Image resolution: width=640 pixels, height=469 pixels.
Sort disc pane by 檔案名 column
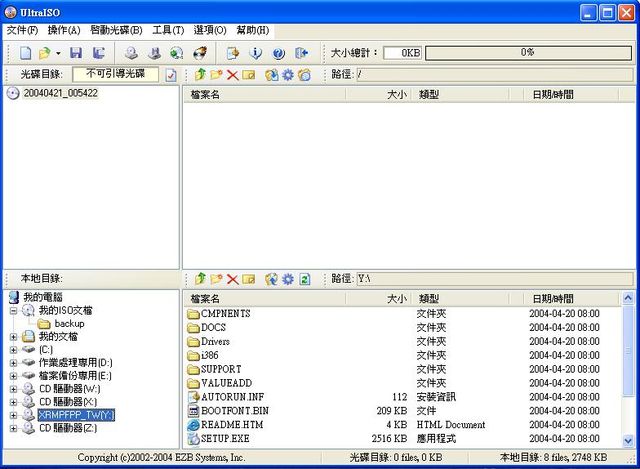point(264,95)
